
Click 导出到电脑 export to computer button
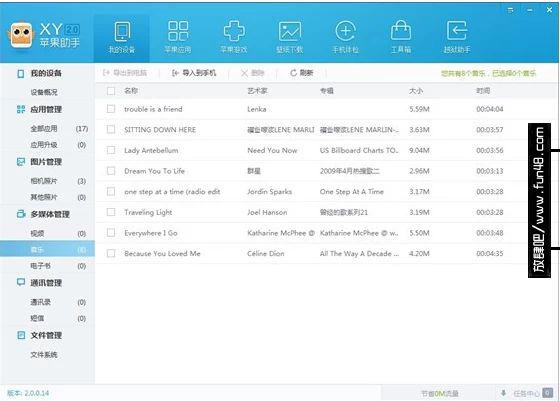point(125,73)
